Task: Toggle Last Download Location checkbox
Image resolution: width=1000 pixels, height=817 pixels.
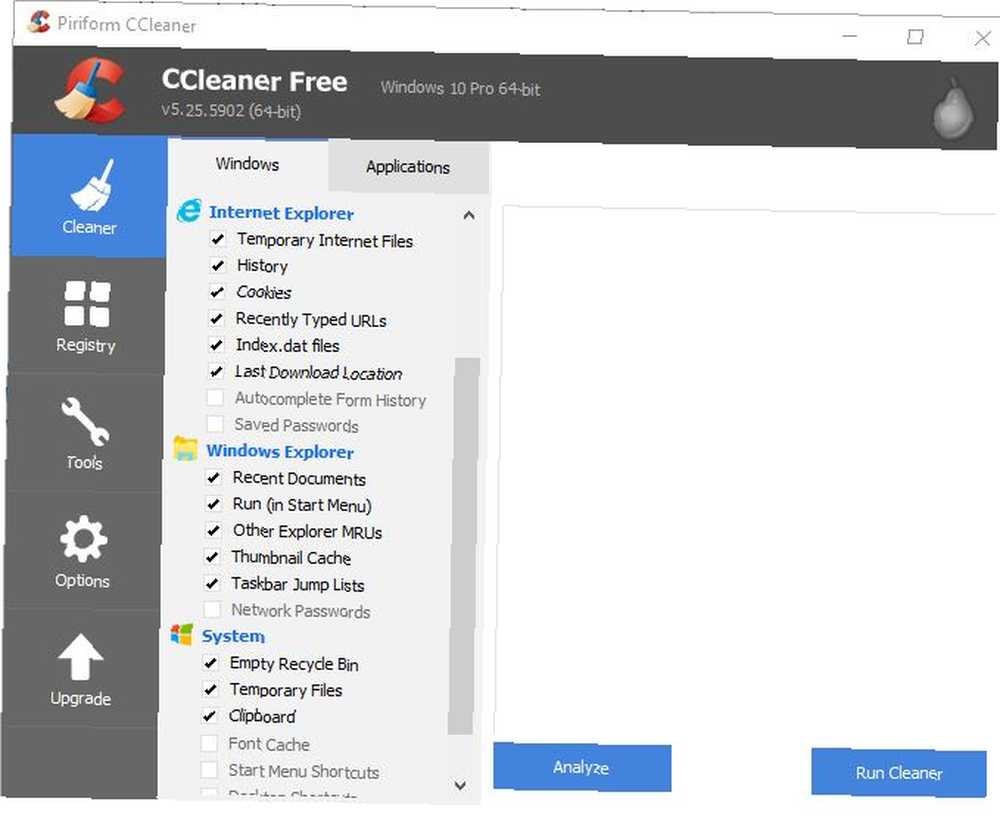Action: pos(216,371)
